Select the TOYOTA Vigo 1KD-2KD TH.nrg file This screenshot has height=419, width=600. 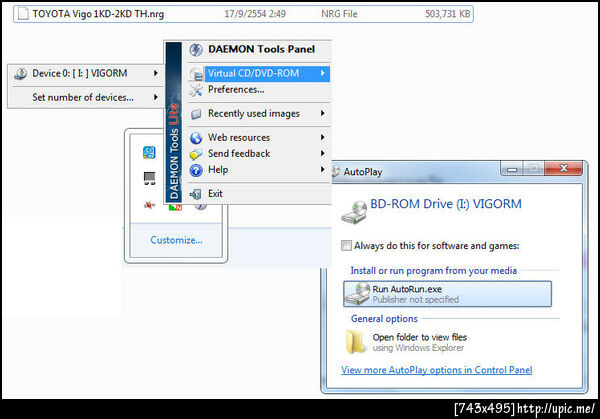[x=243, y=14]
